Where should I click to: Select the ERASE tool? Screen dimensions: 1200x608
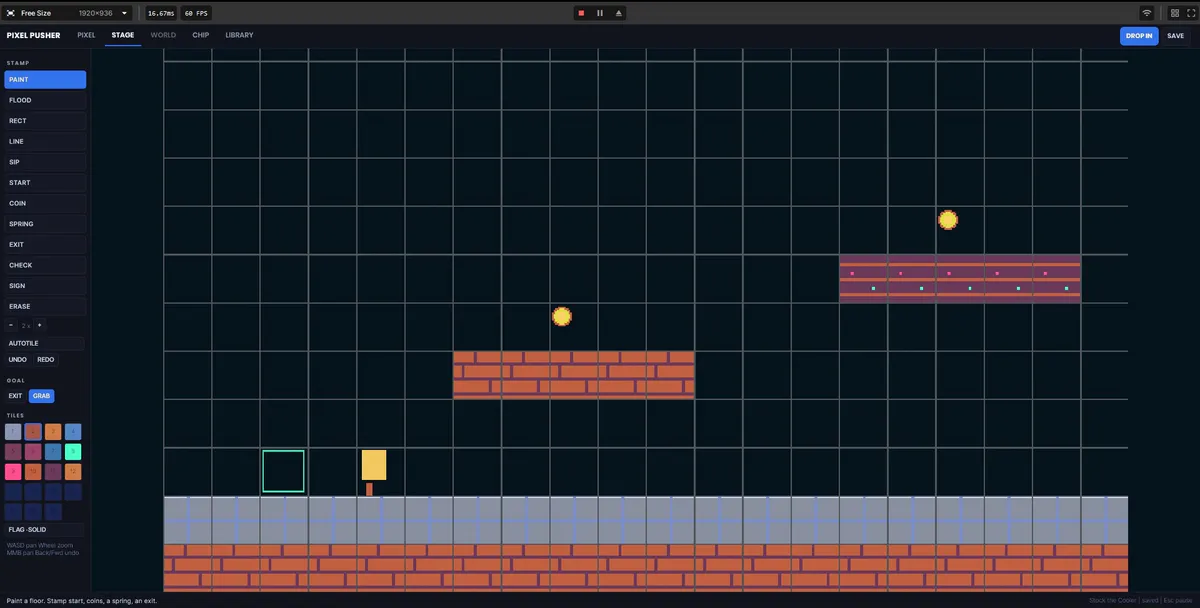click(x=45, y=306)
